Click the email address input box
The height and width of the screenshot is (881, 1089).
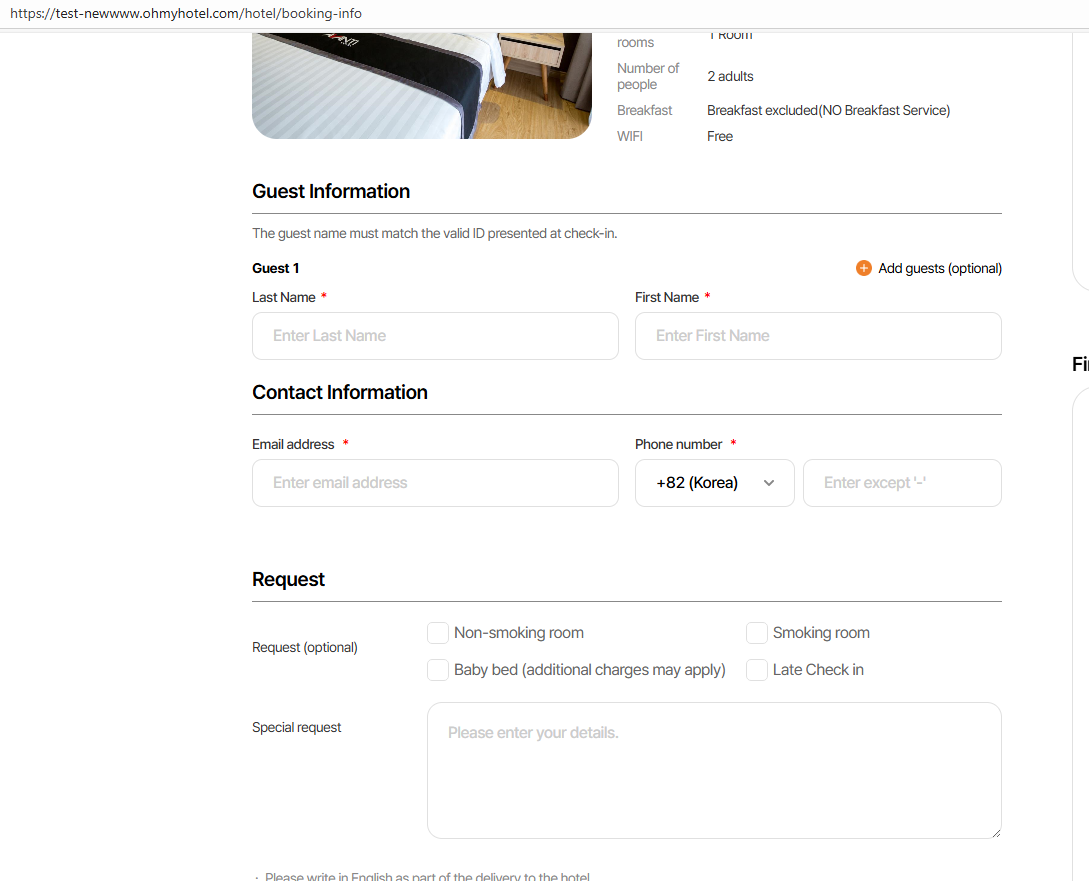coord(435,483)
